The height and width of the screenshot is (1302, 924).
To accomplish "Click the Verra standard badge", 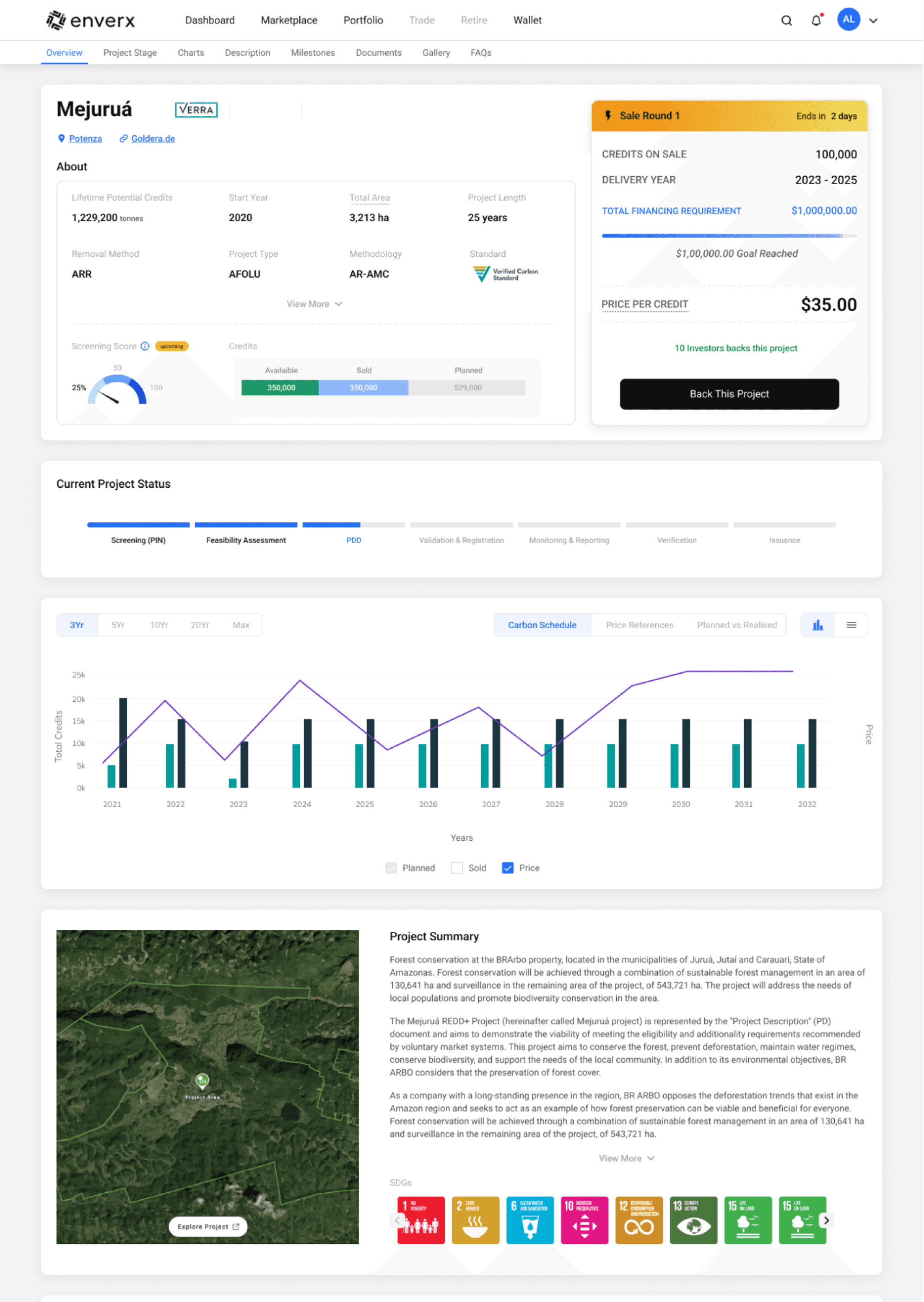I will coord(196,109).
